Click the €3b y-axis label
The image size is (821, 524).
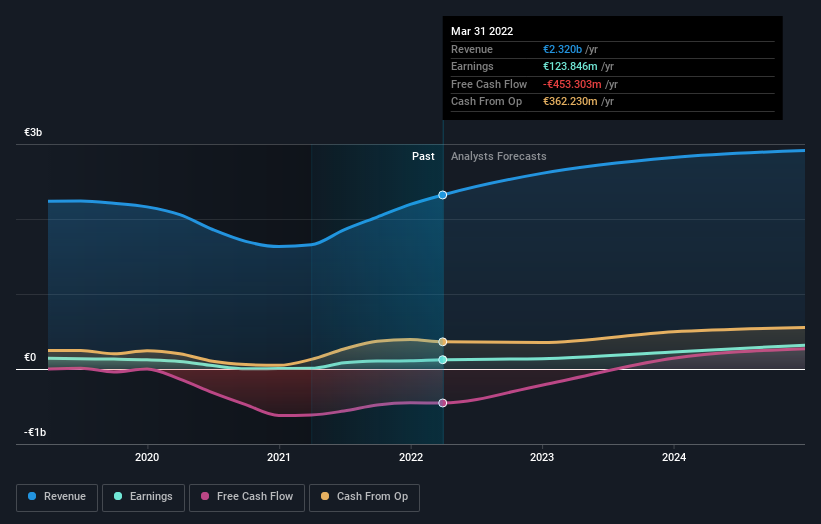[33, 132]
